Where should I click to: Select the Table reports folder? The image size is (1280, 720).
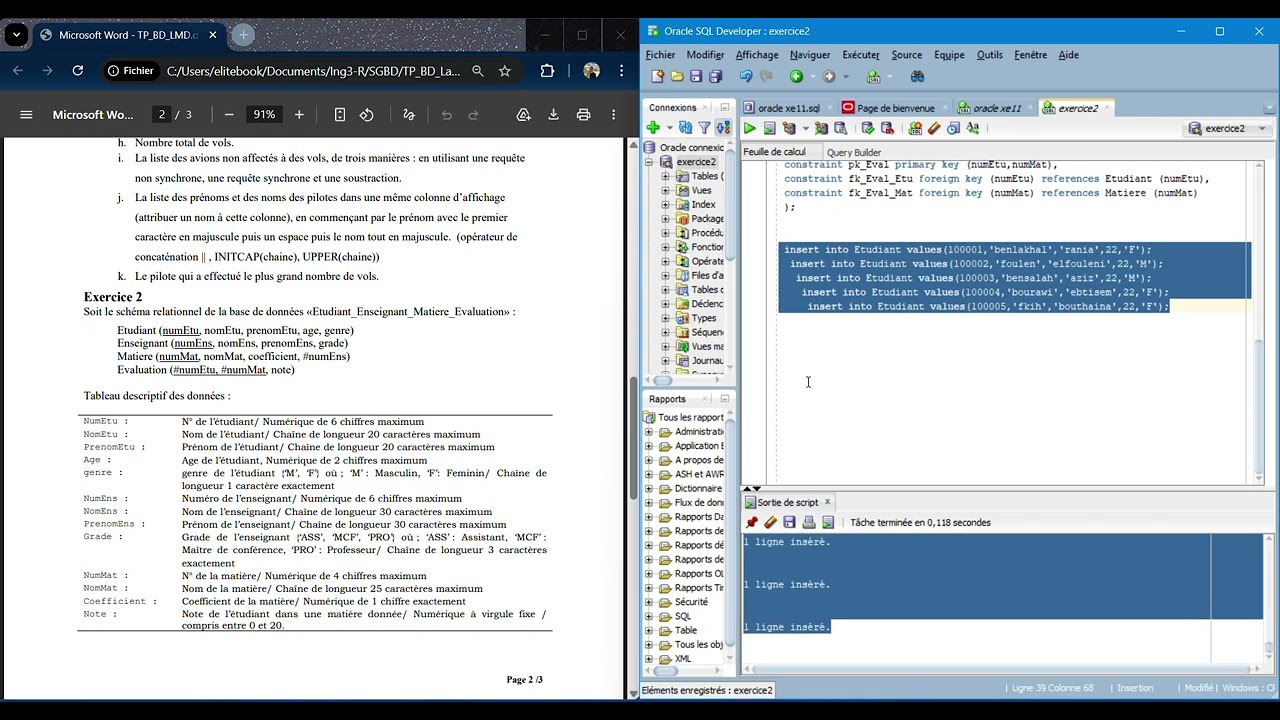[x=686, y=630]
